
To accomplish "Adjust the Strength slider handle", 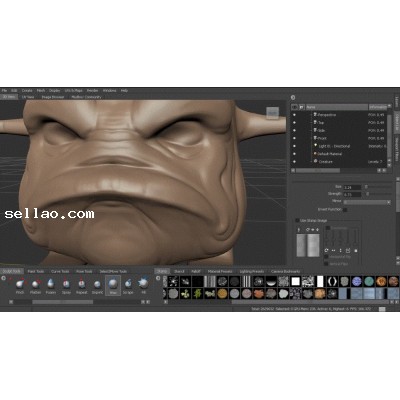I will (368, 194).
